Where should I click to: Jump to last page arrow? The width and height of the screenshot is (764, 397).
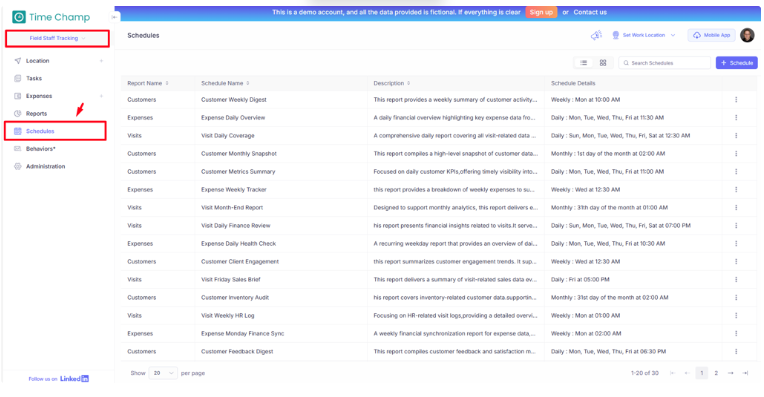click(x=745, y=373)
